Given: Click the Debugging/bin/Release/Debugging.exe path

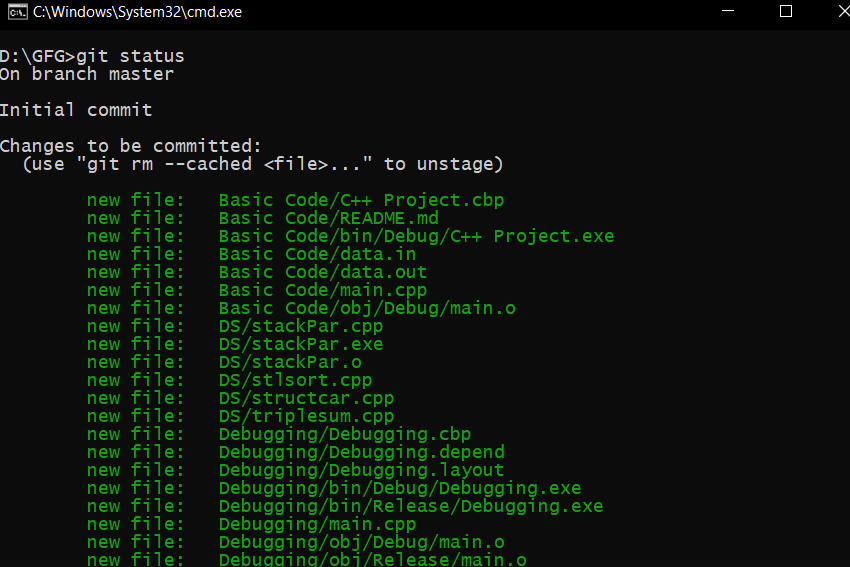Looking at the screenshot, I should pos(411,506).
